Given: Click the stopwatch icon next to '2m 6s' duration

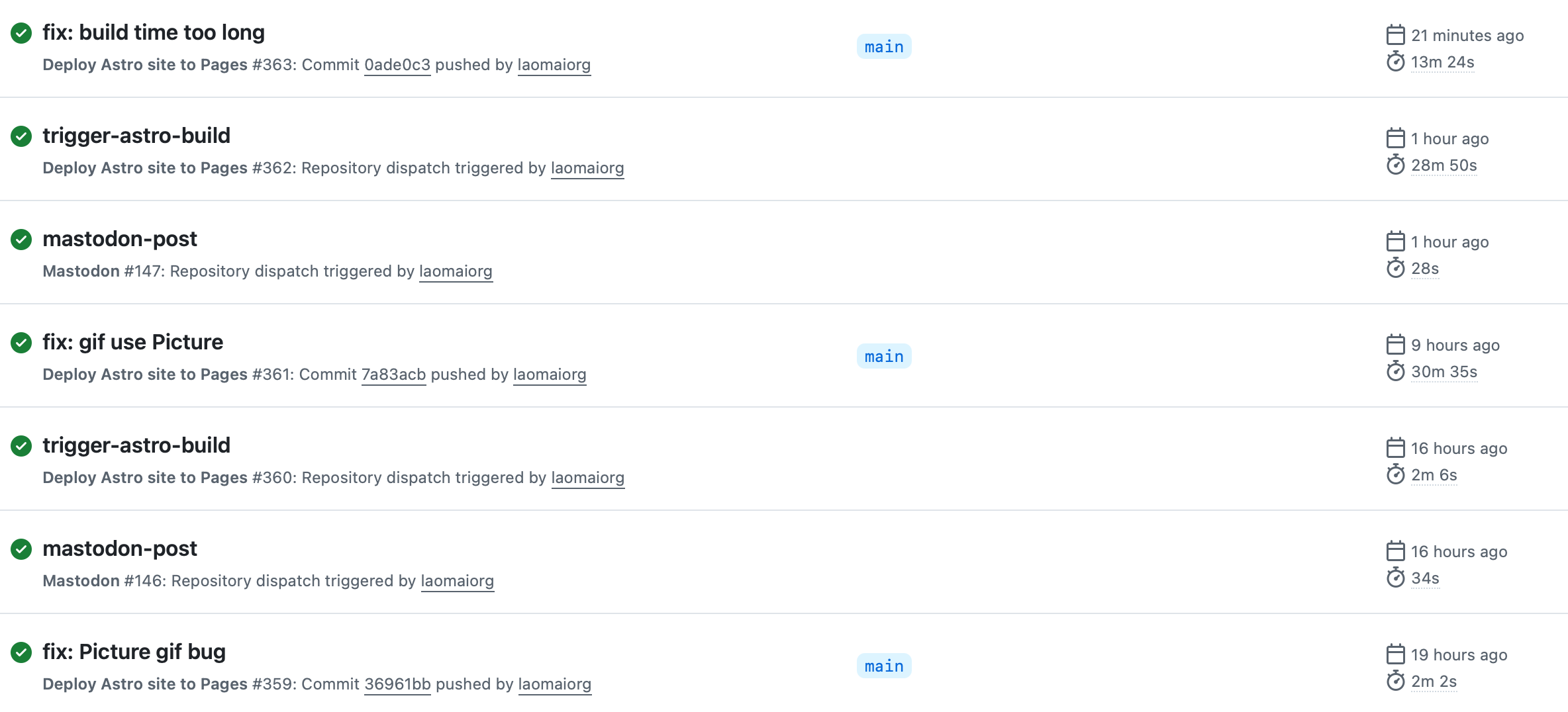Looking at the screenshot, I should point(1397,474).
